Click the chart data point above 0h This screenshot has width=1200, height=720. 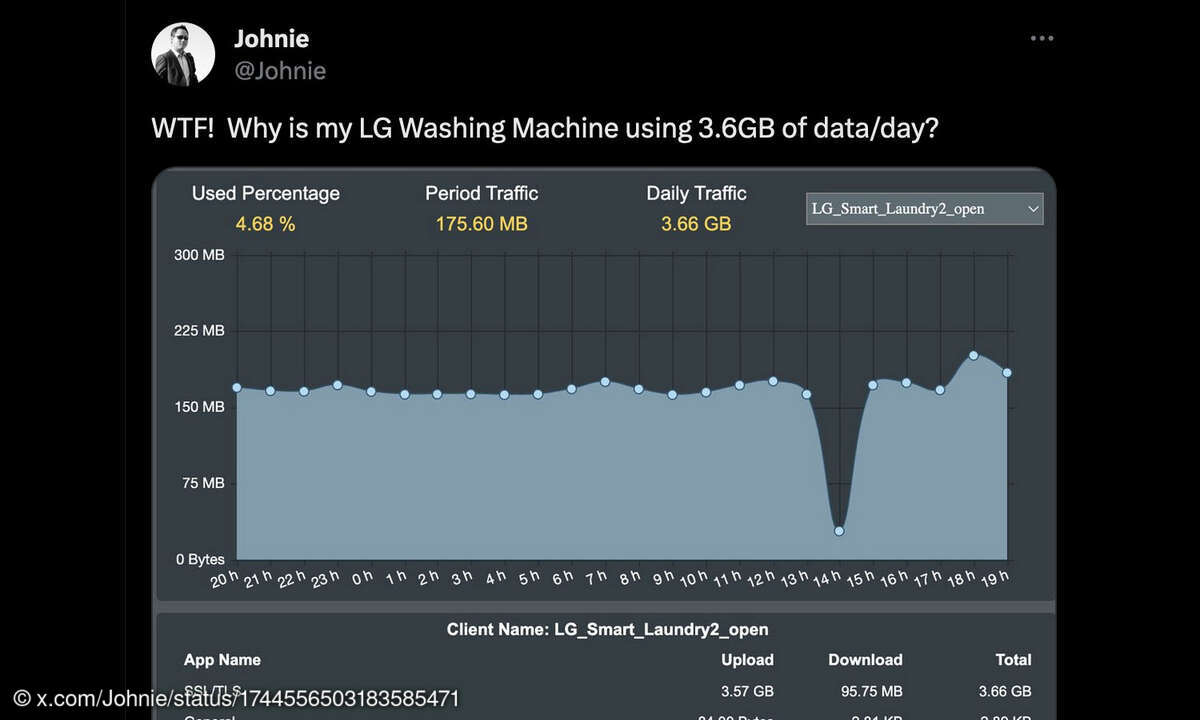(x=371, y=391)
